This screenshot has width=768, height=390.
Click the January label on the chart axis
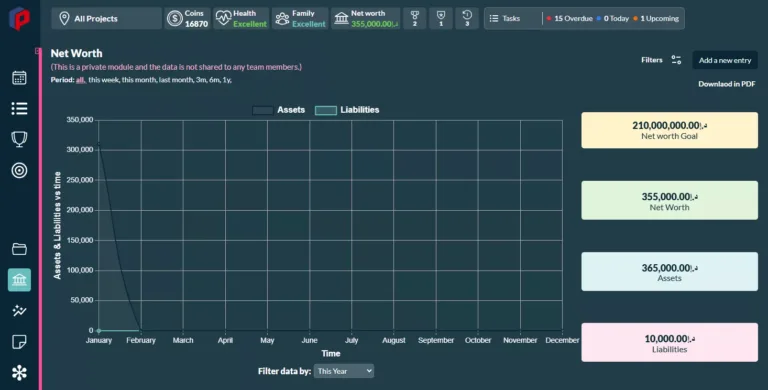(98, 340)
